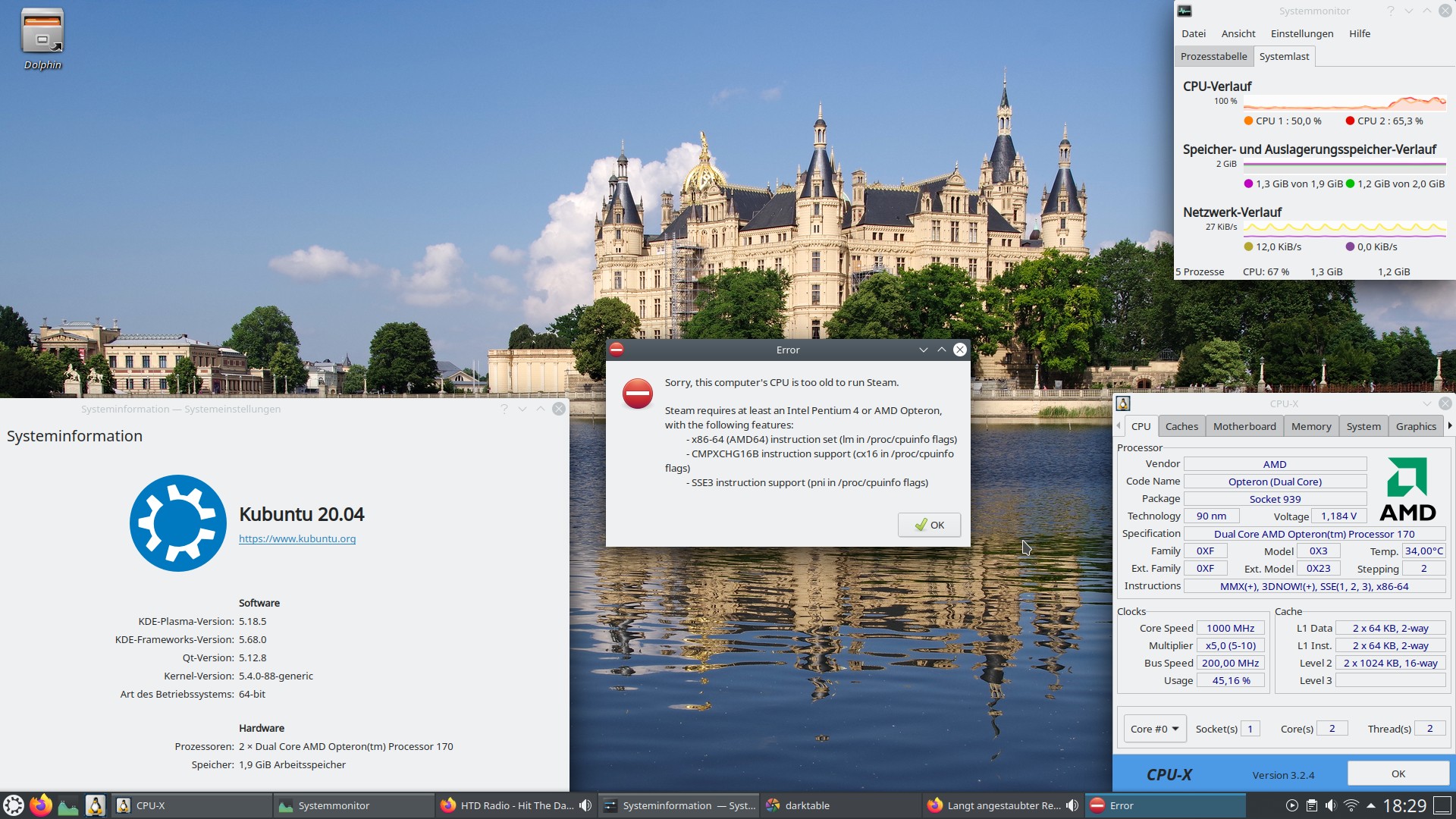Open the clipboard tray icon

(x=1312, y=805)
